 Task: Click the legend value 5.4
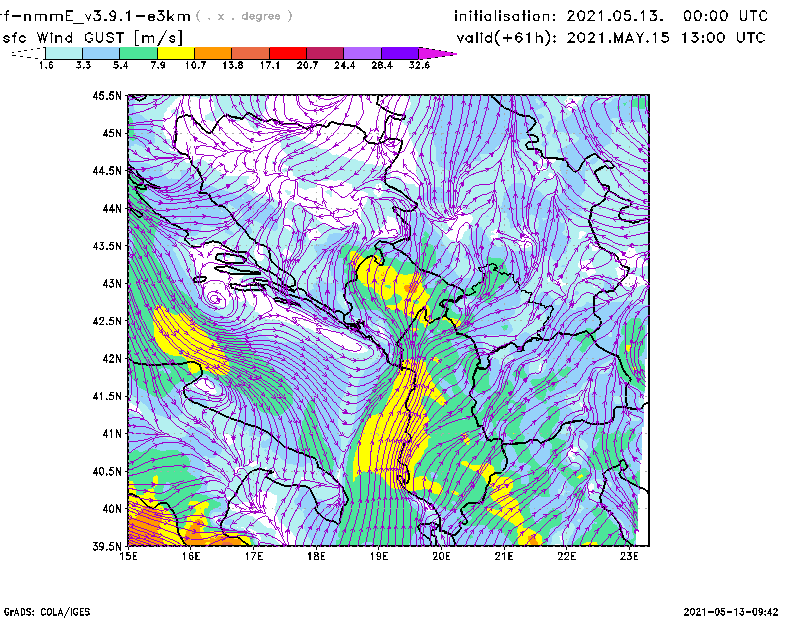click(x=120, y=65)
